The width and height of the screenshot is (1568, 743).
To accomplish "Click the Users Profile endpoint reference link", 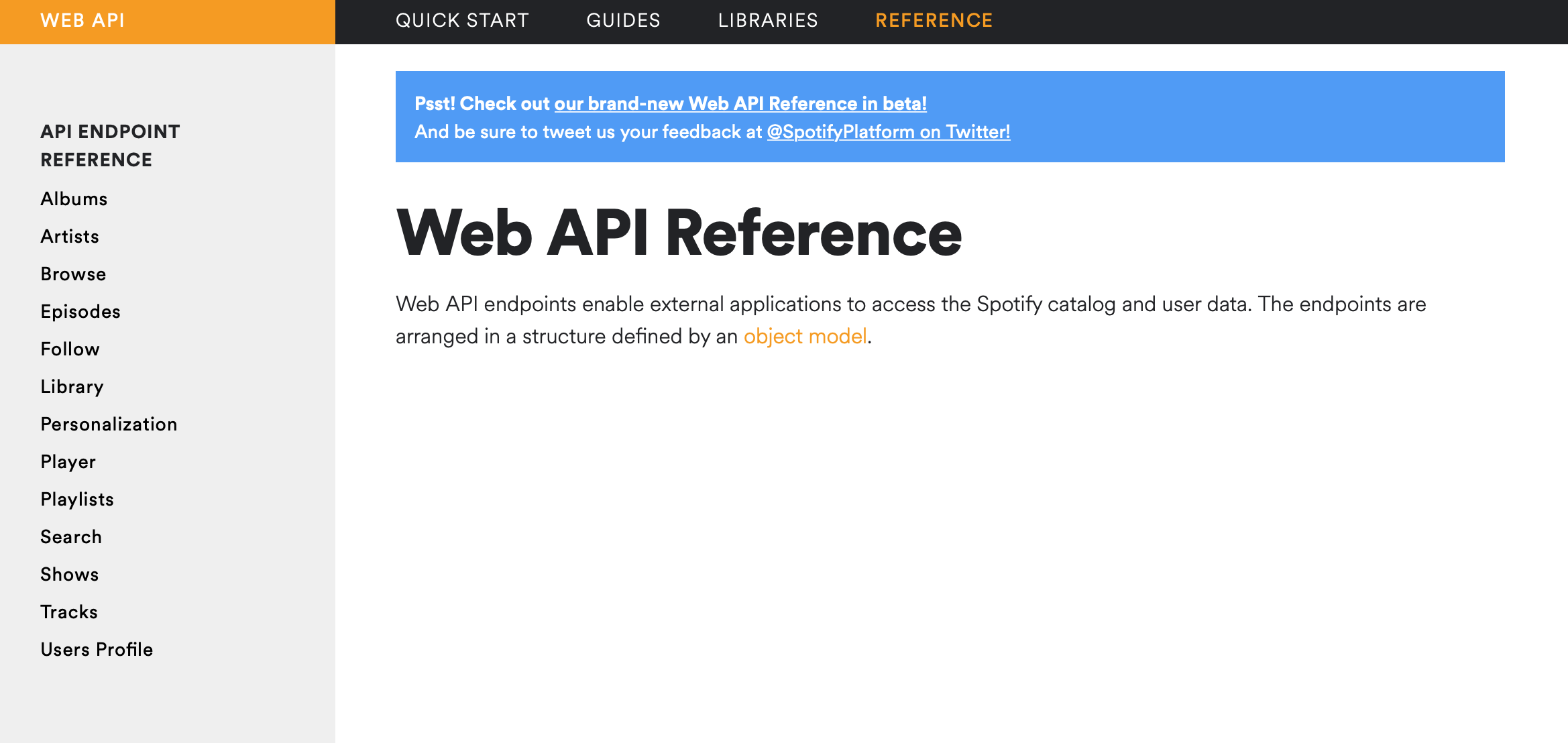I will point(97,650).
